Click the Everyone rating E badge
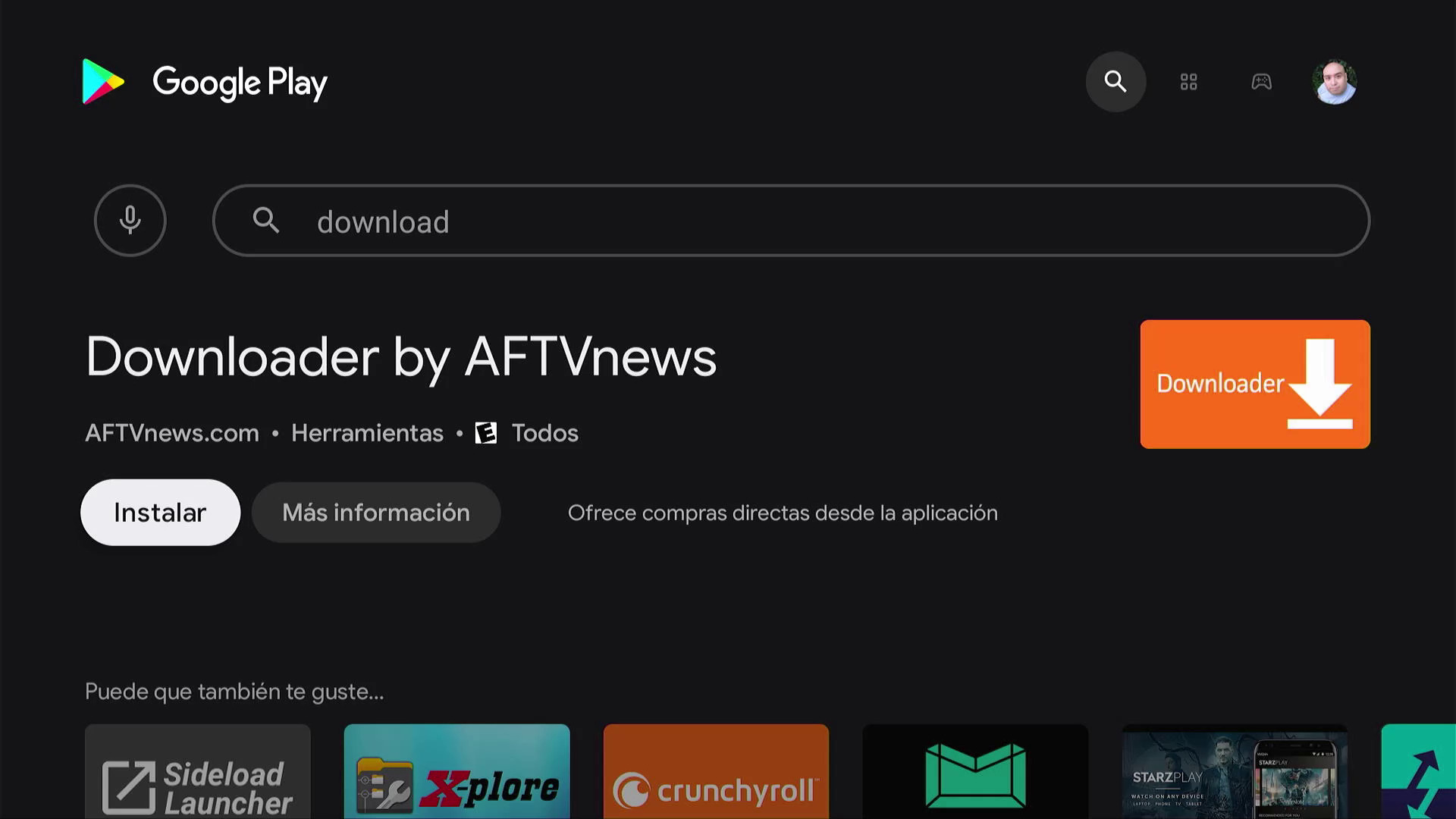 tap(486, 433)
